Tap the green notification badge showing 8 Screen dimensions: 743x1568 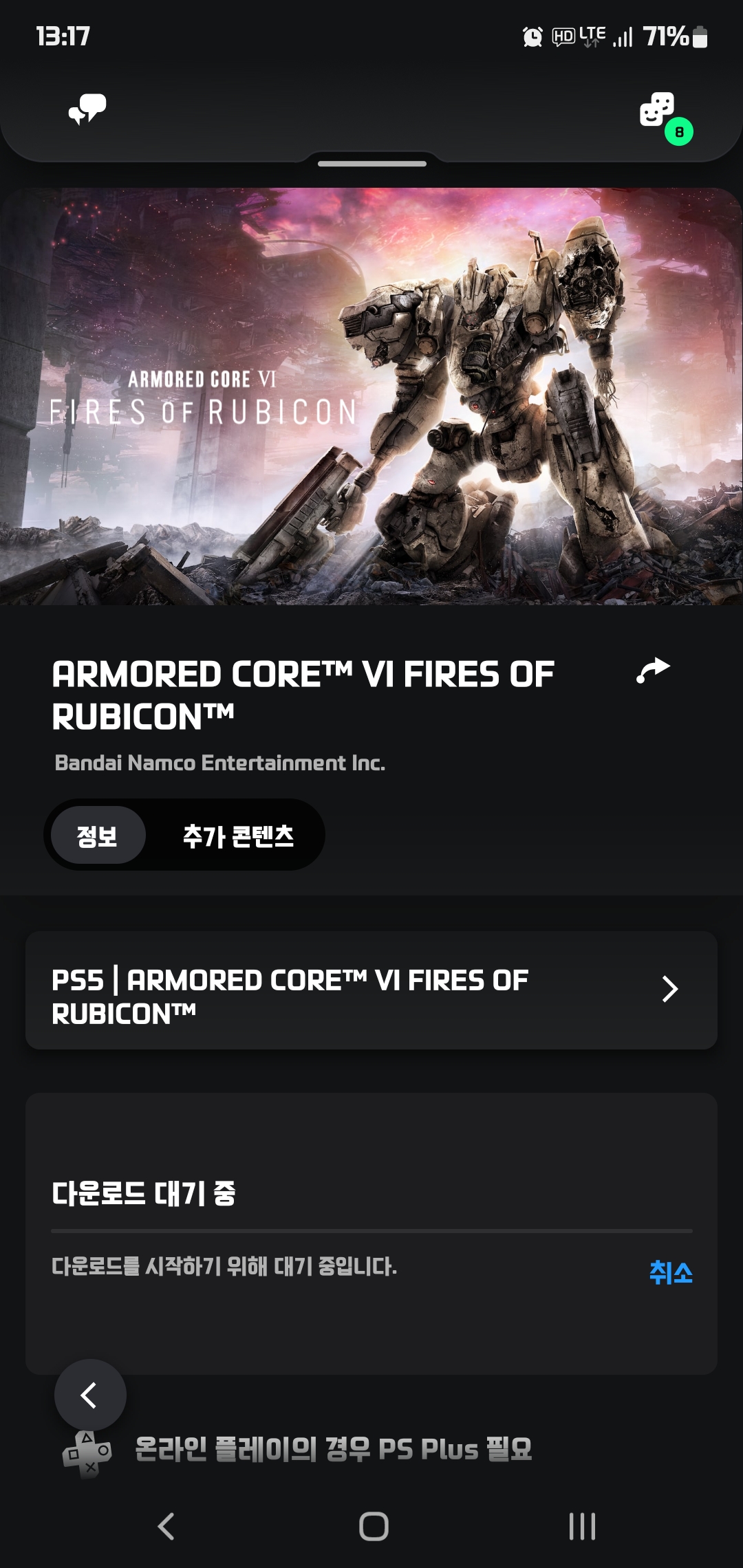point(679,131)
